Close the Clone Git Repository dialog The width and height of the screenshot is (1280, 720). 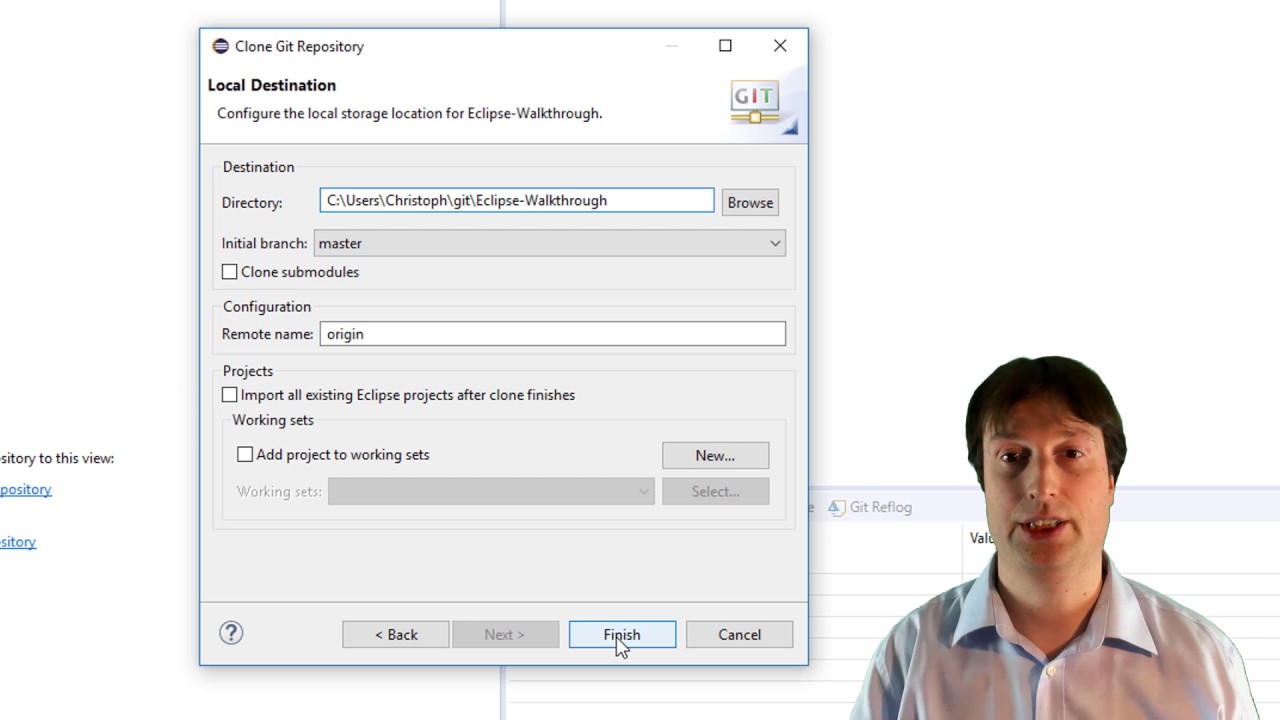click(780, 46)
